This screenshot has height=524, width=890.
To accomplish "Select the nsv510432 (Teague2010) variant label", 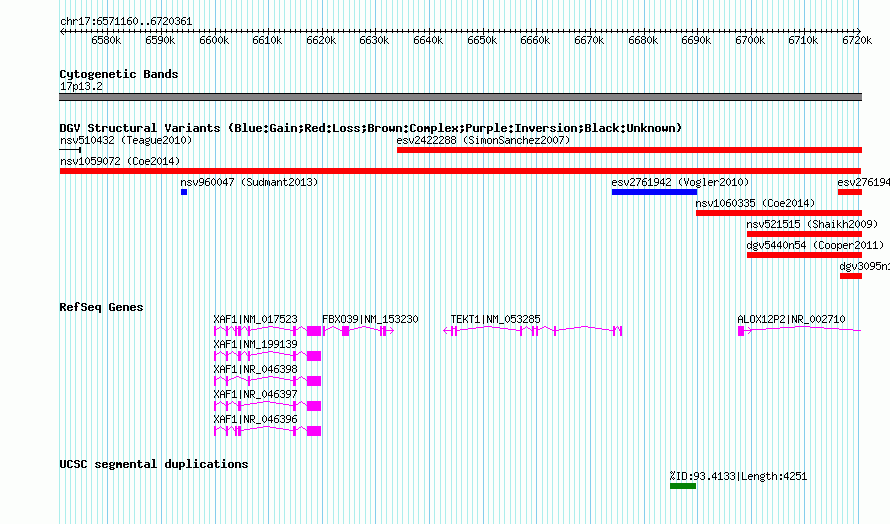I will (126, 140).
